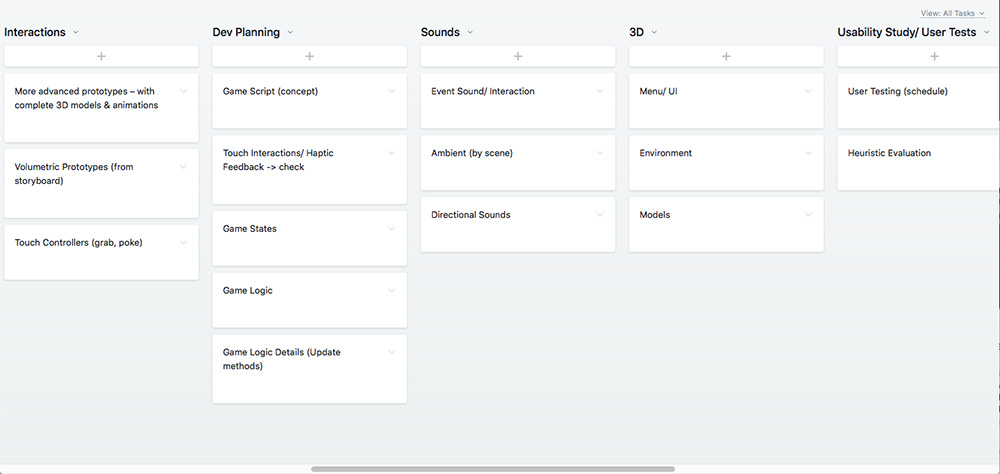The height and width of the screenshot is (474, 1000).
Task: Open the chevron on Game Script card
Action: tap(392, 91)
